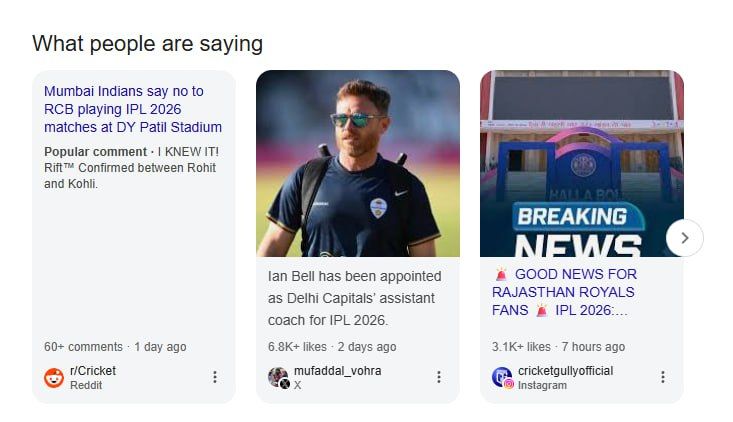
Task: Click the X badge on mufaddal_vohra's avatar
Action: tap(285, 384)
